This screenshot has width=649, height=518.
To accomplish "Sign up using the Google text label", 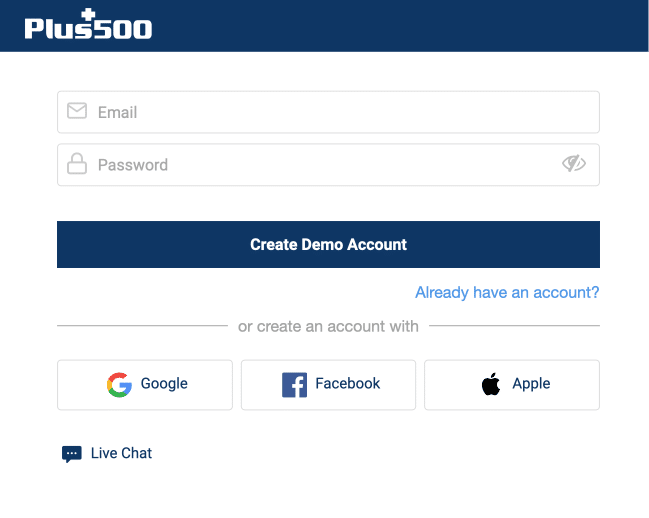I will click(164, 384).
